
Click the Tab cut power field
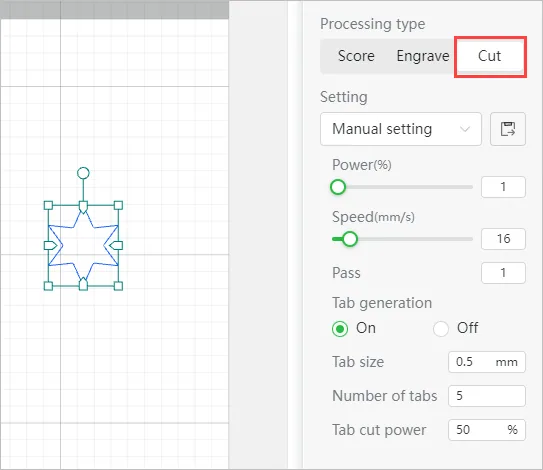pos(487,430)
